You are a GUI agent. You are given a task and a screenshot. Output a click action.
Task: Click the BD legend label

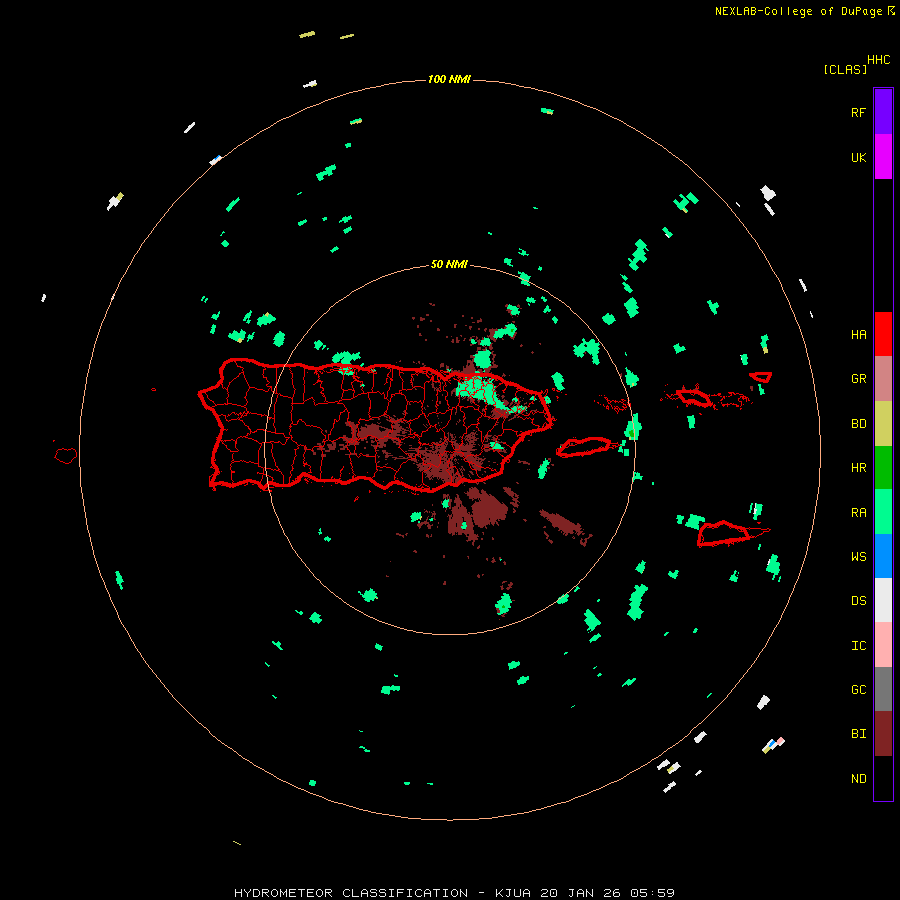pyautogui.click(x=859, y=424)
